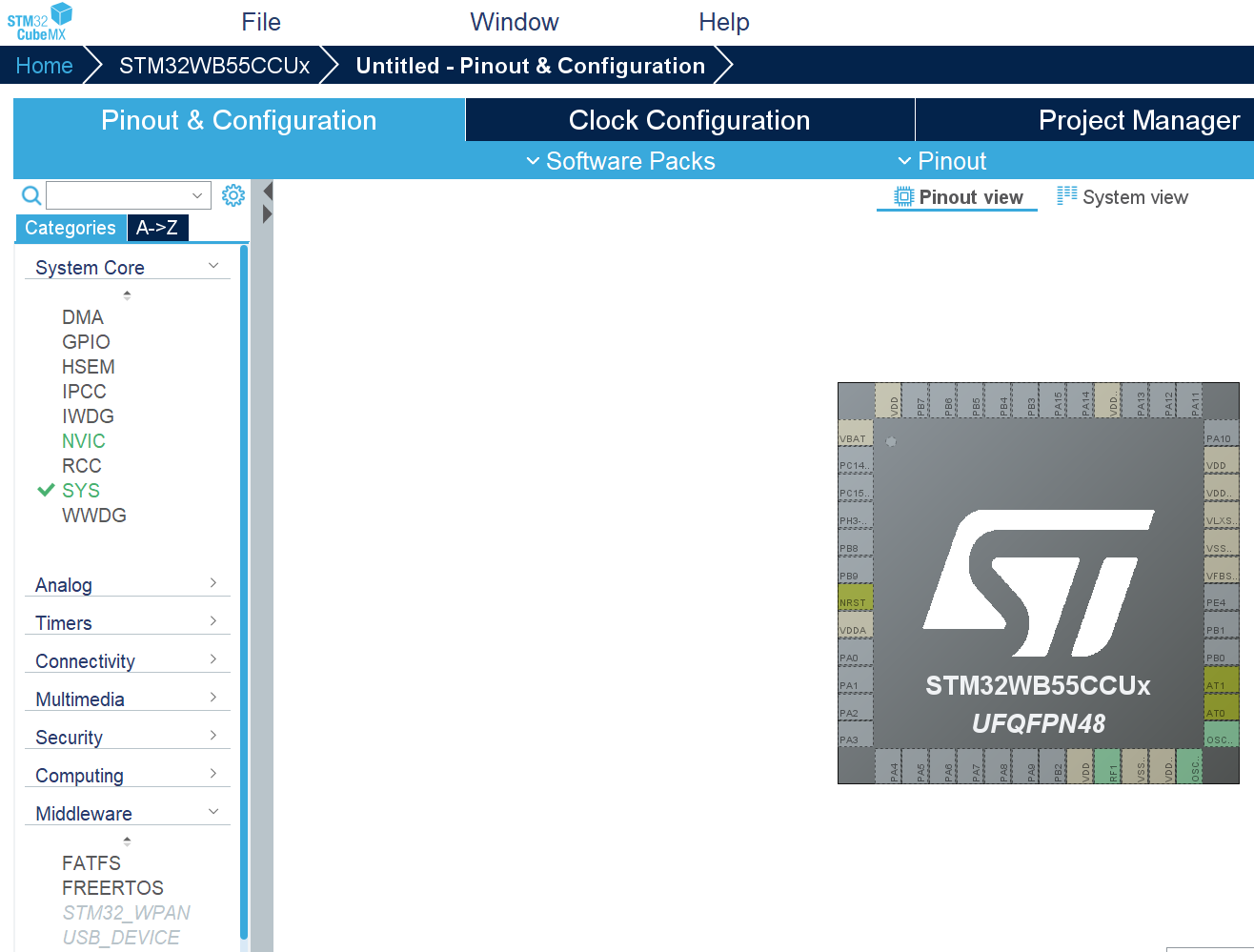This screenshot has height=952, width=1254.
Task: Switch to System view using its icon
Action: click(x=1067, y=195)
